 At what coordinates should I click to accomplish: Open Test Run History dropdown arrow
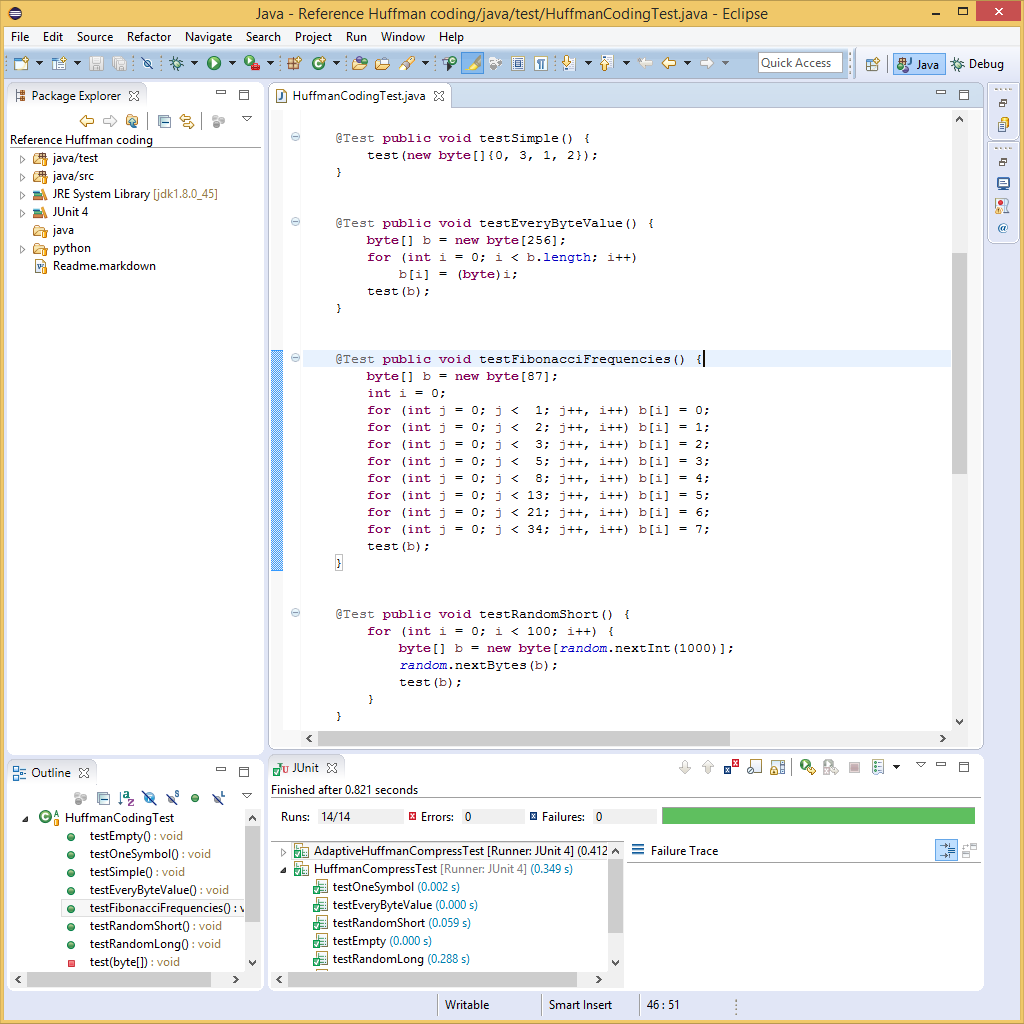pyautogui.click(x=897, y=767)
